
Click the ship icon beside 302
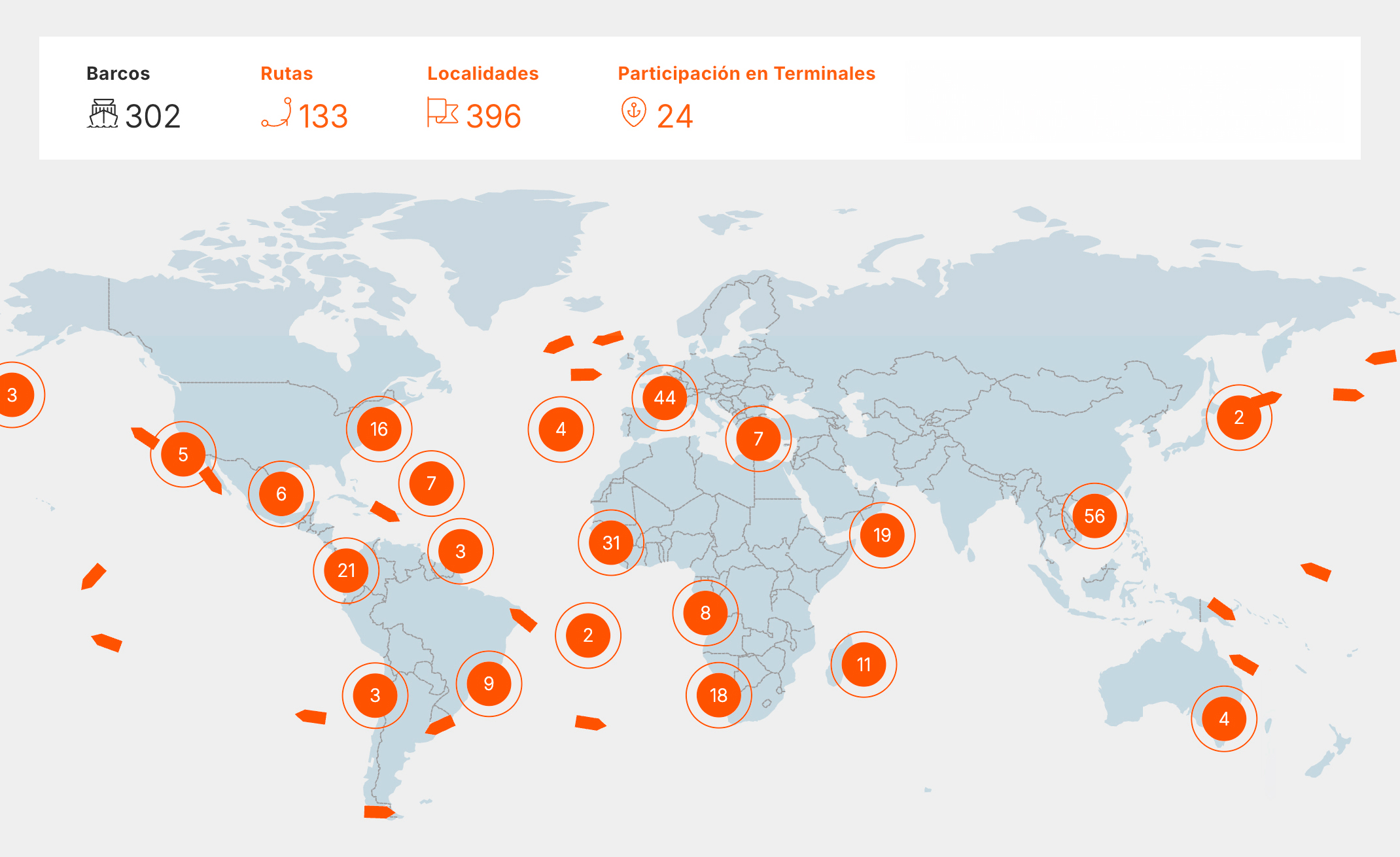[x=103, y=114]
